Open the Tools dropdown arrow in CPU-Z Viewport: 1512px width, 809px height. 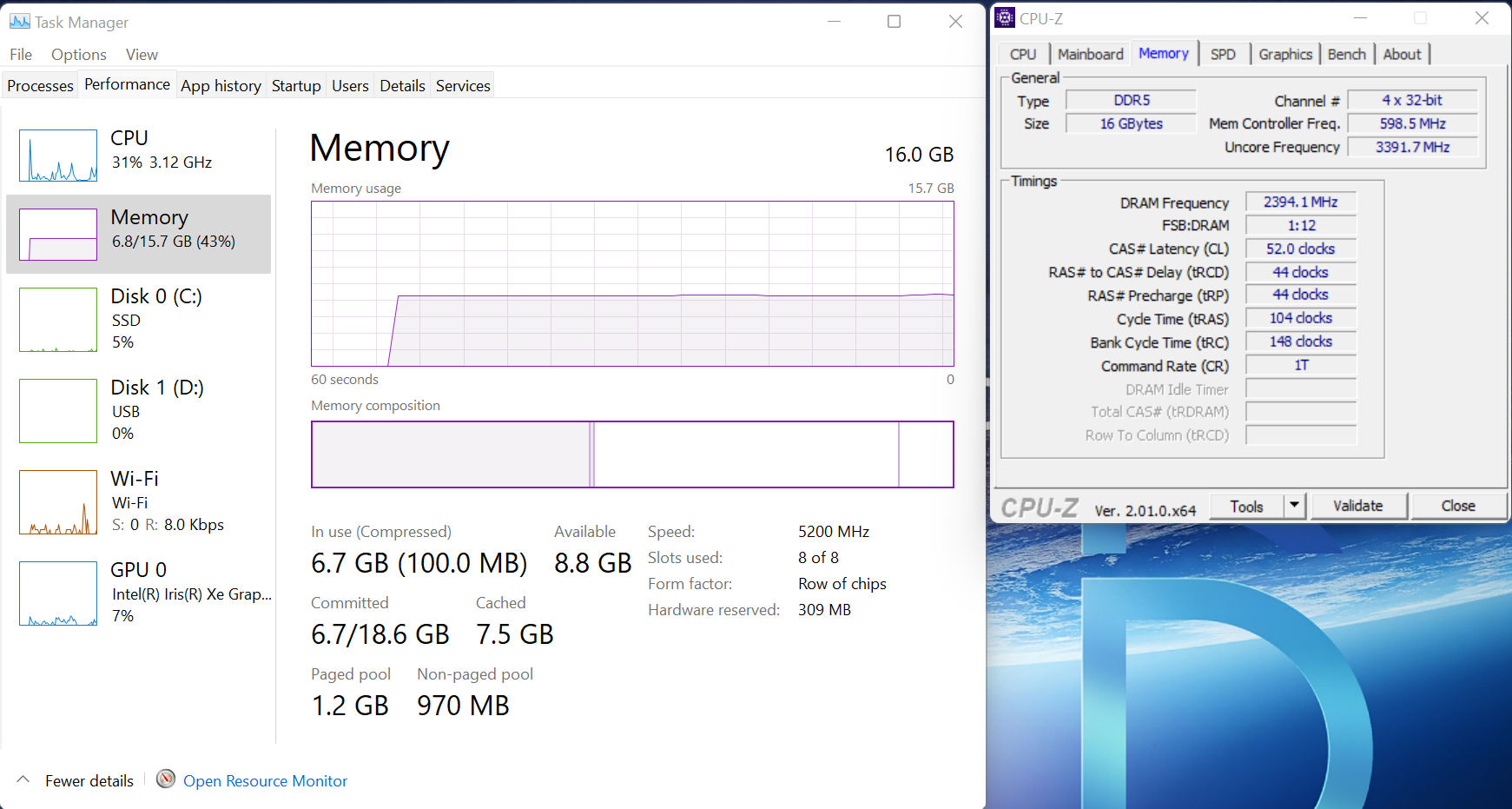pos(1294,506)
